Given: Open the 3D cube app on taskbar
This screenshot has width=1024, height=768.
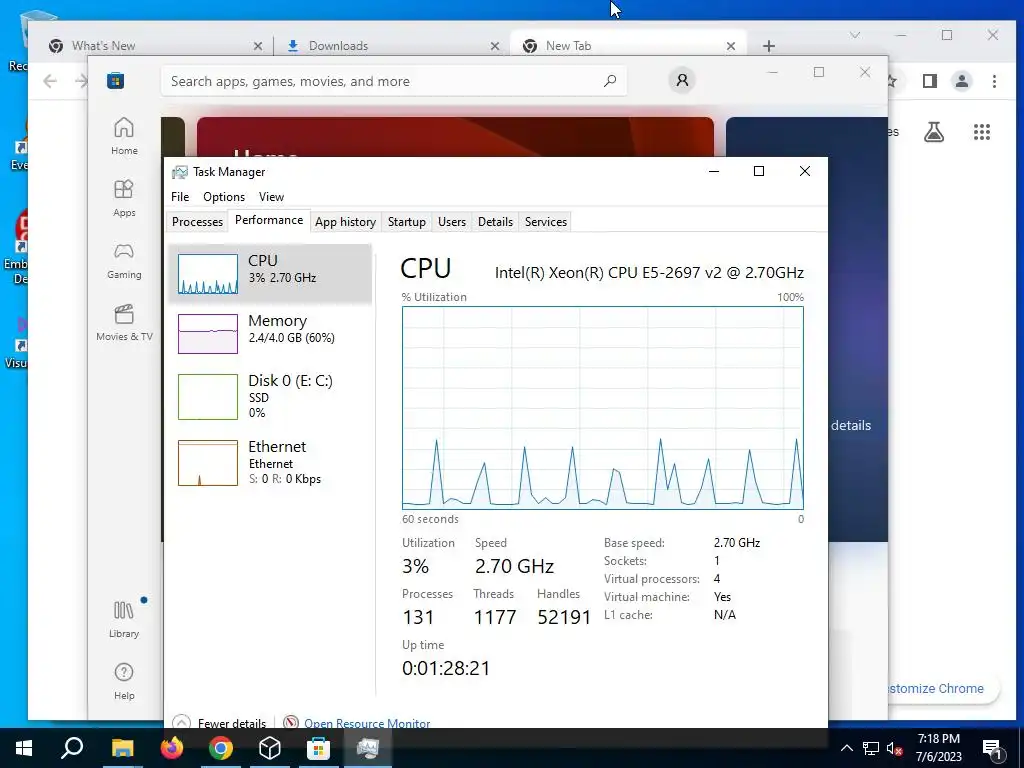Looking at the screenshot, I should point(270,748).
